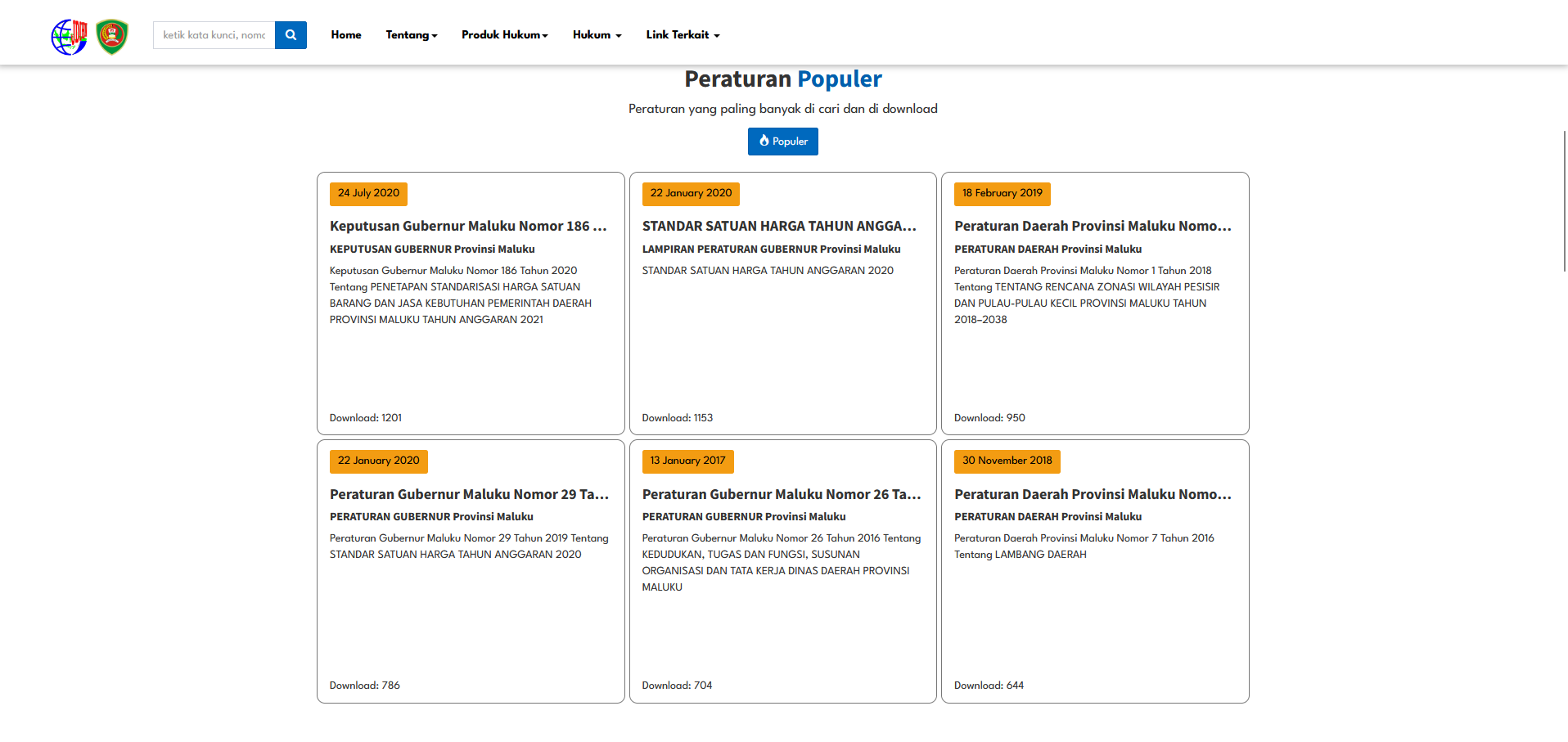
Task: Open STANDAR SATUAN HARGA TAHUN ANGGARAN title
Action: click(779, 227)
